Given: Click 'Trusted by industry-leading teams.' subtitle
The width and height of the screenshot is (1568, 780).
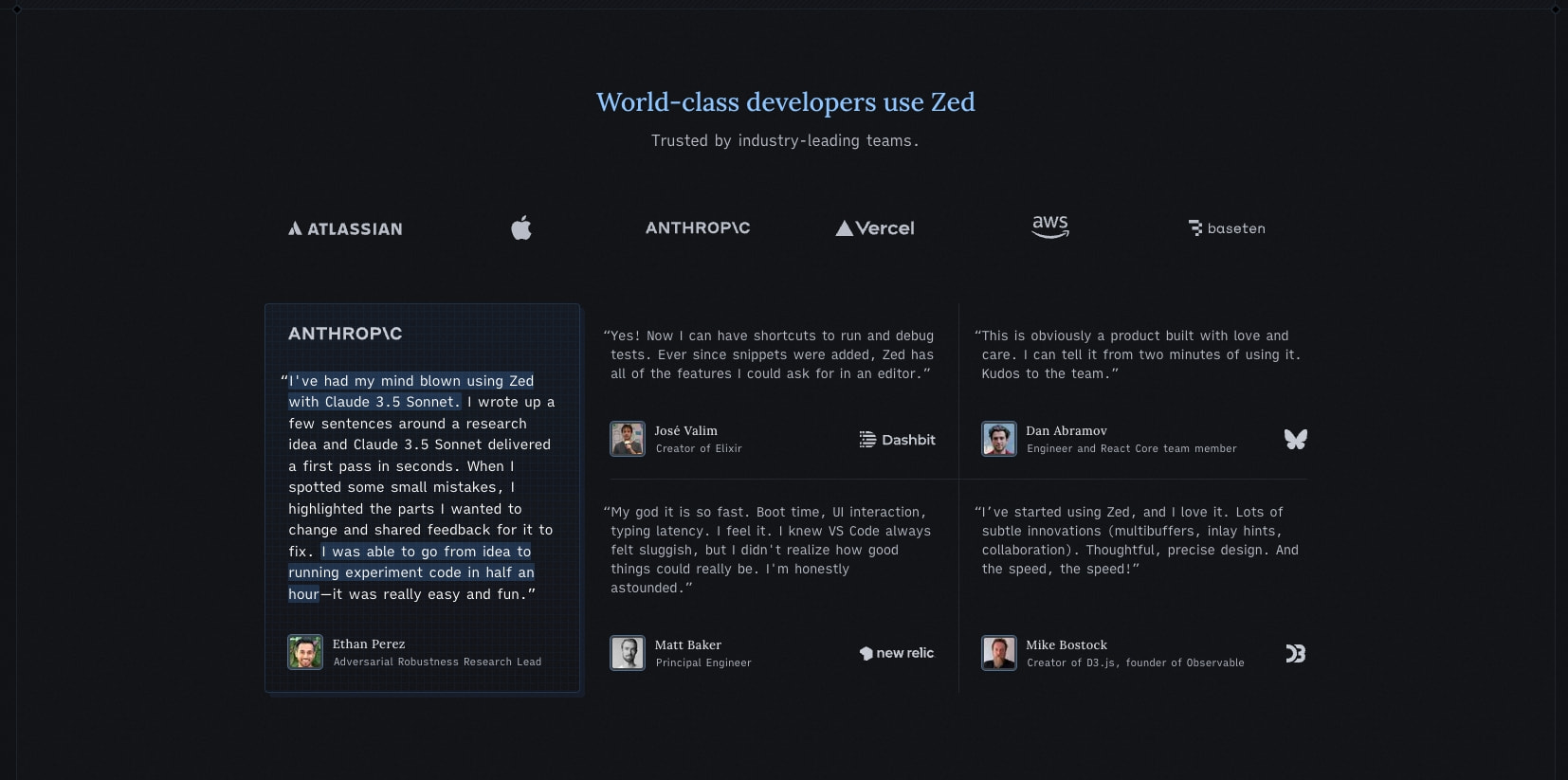Looking at the screenshot, I should click(785, 140).
